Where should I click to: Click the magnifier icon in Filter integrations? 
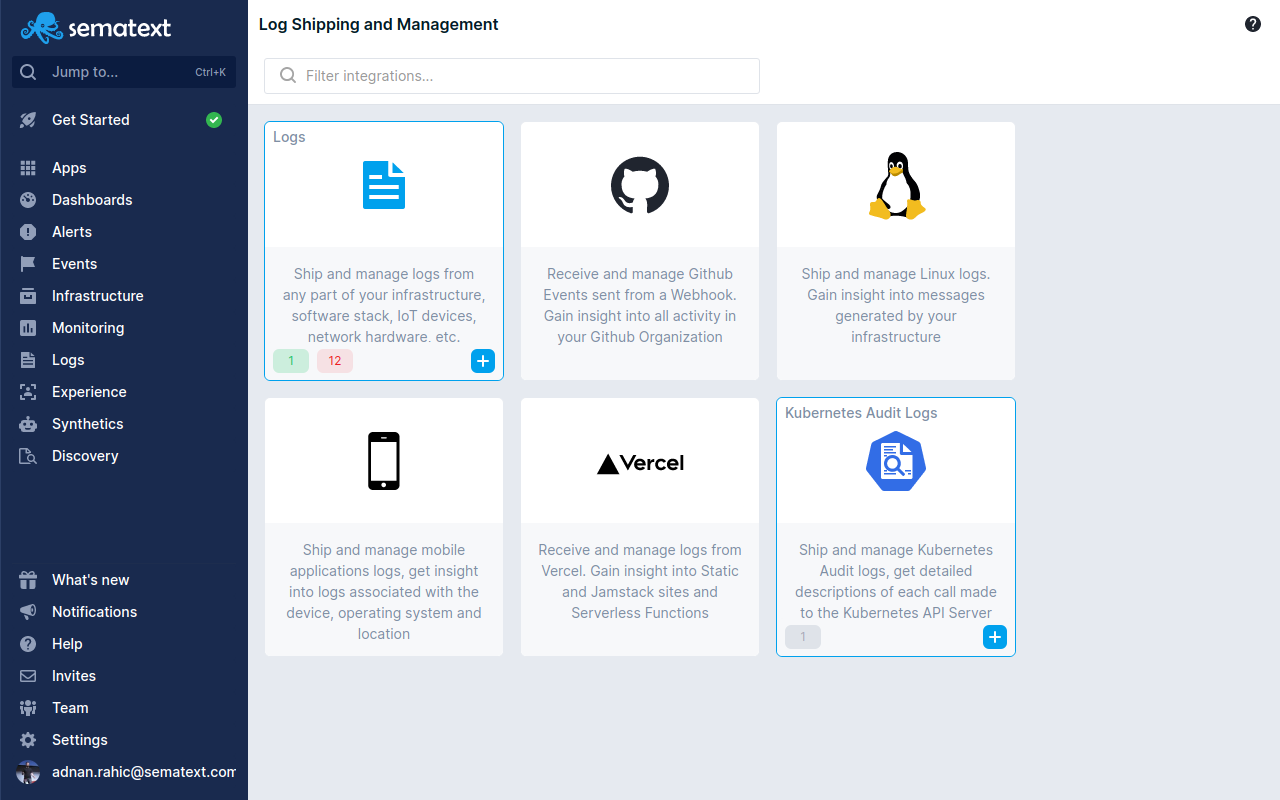click(288, 76)
